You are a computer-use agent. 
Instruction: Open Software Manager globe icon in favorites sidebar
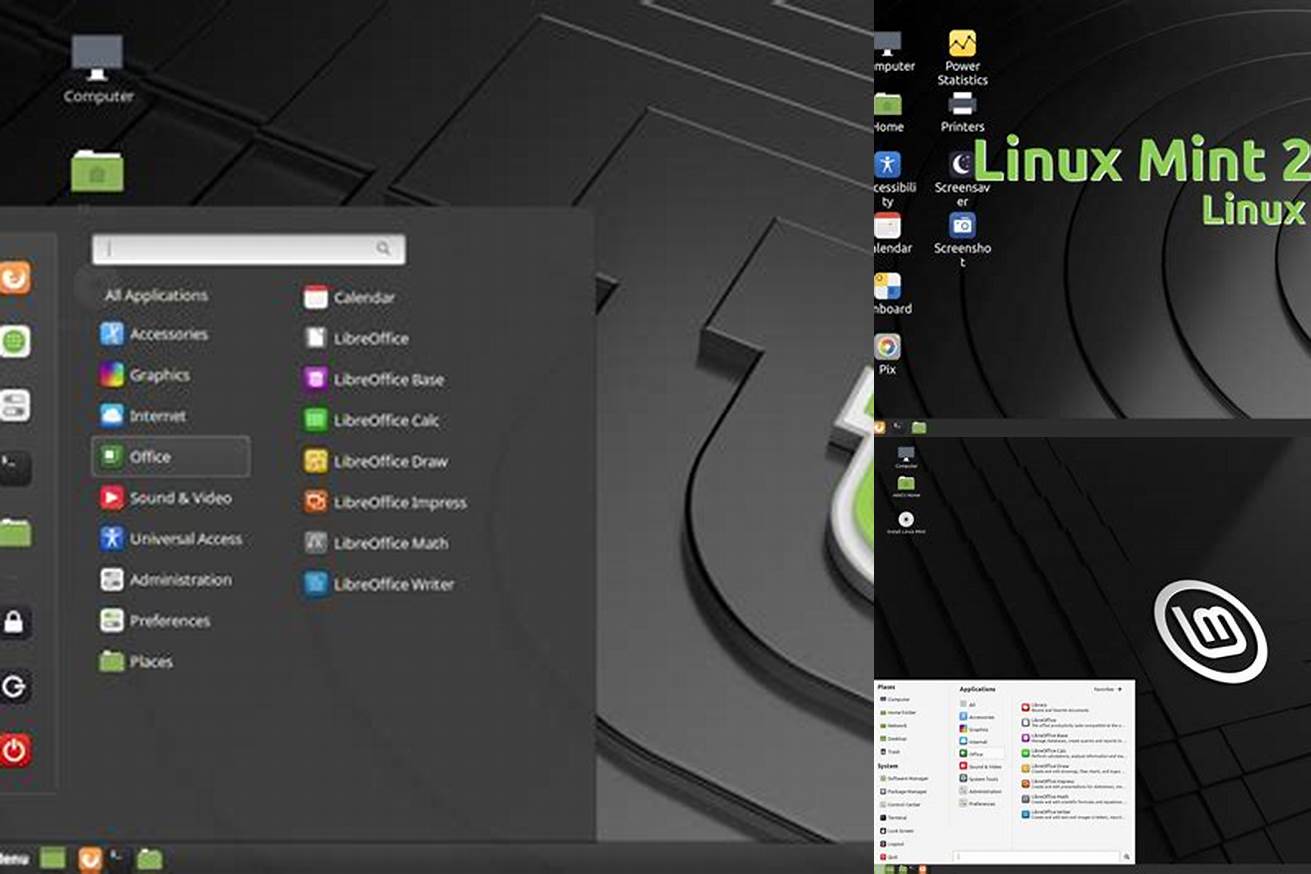pos(14,341)
